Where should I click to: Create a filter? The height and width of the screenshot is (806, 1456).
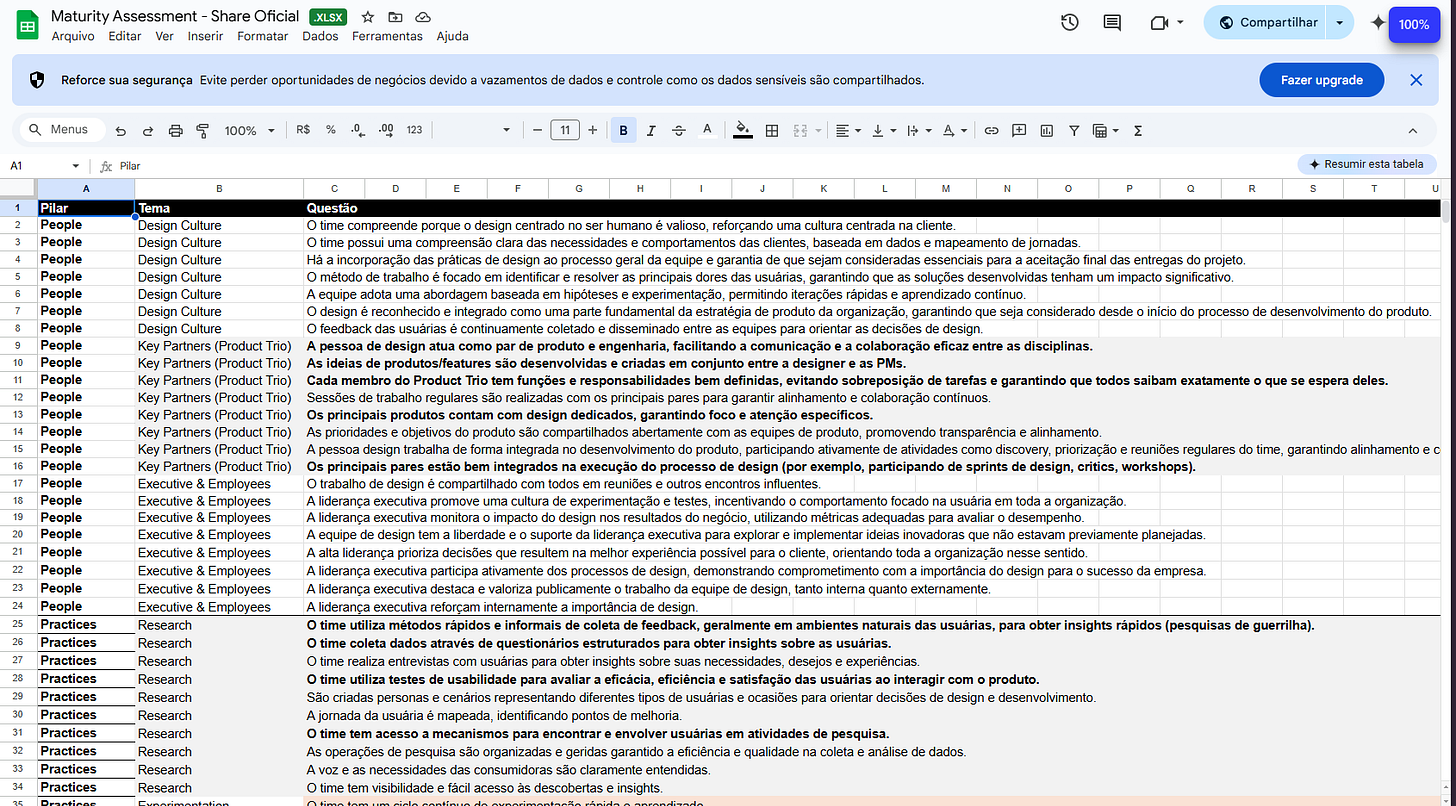pos(1074,130)
